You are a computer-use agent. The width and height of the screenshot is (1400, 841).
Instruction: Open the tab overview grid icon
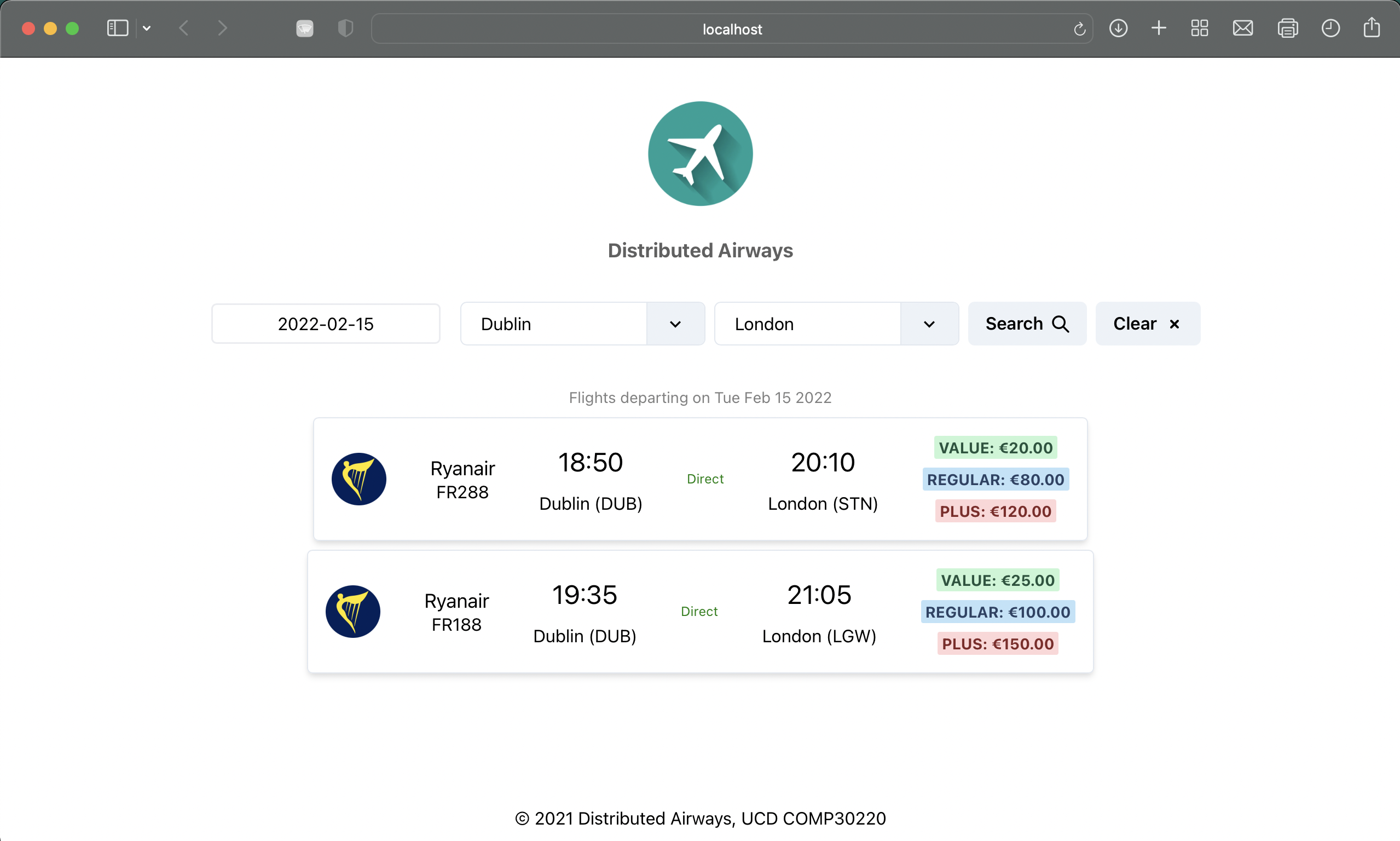(x=1200, y=28)
